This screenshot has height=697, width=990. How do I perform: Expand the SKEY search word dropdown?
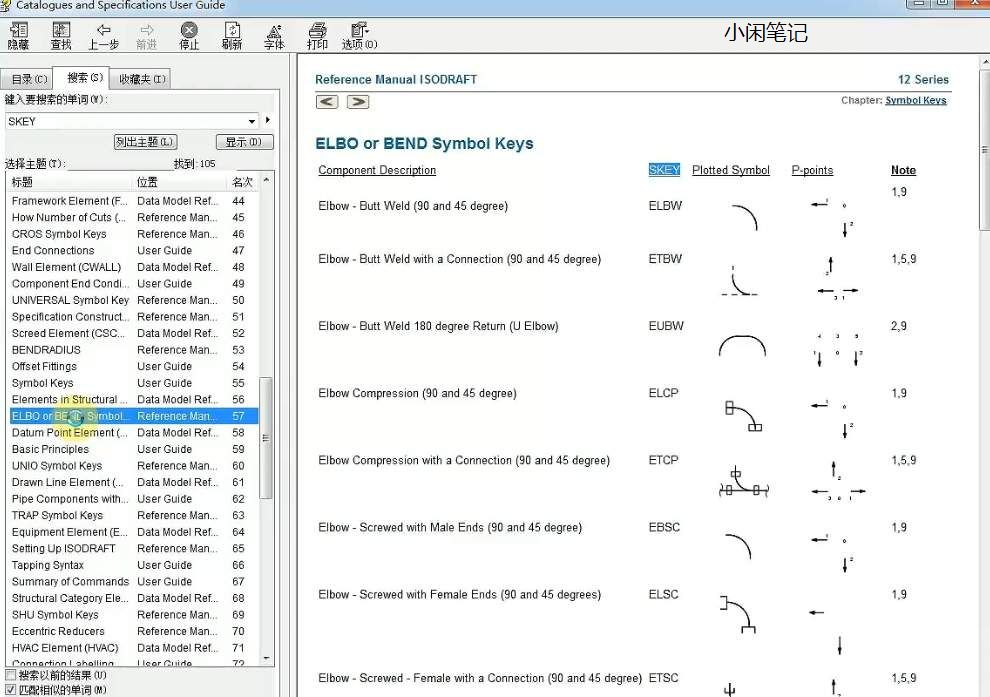[x=251, y=121]
